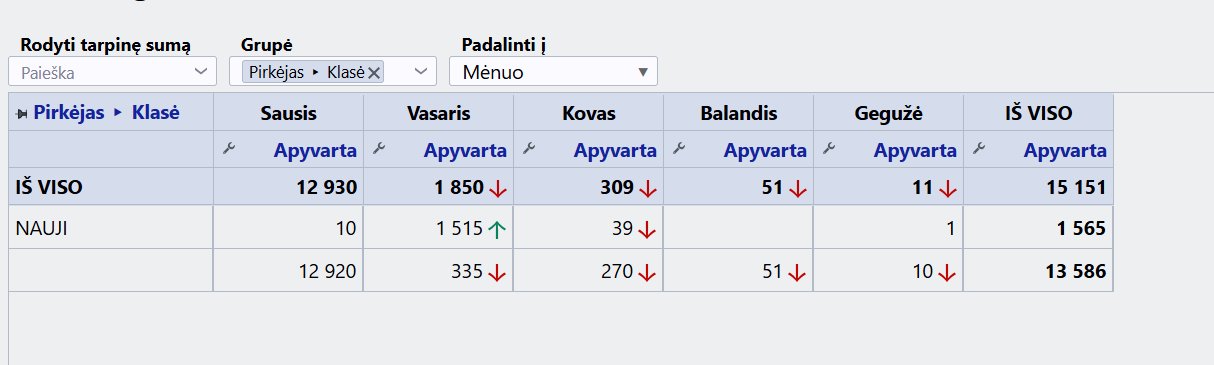Viewport: 1214px width, 365px height.
Task: Select the NAUJI row label
Action: [x=42, y=228]
